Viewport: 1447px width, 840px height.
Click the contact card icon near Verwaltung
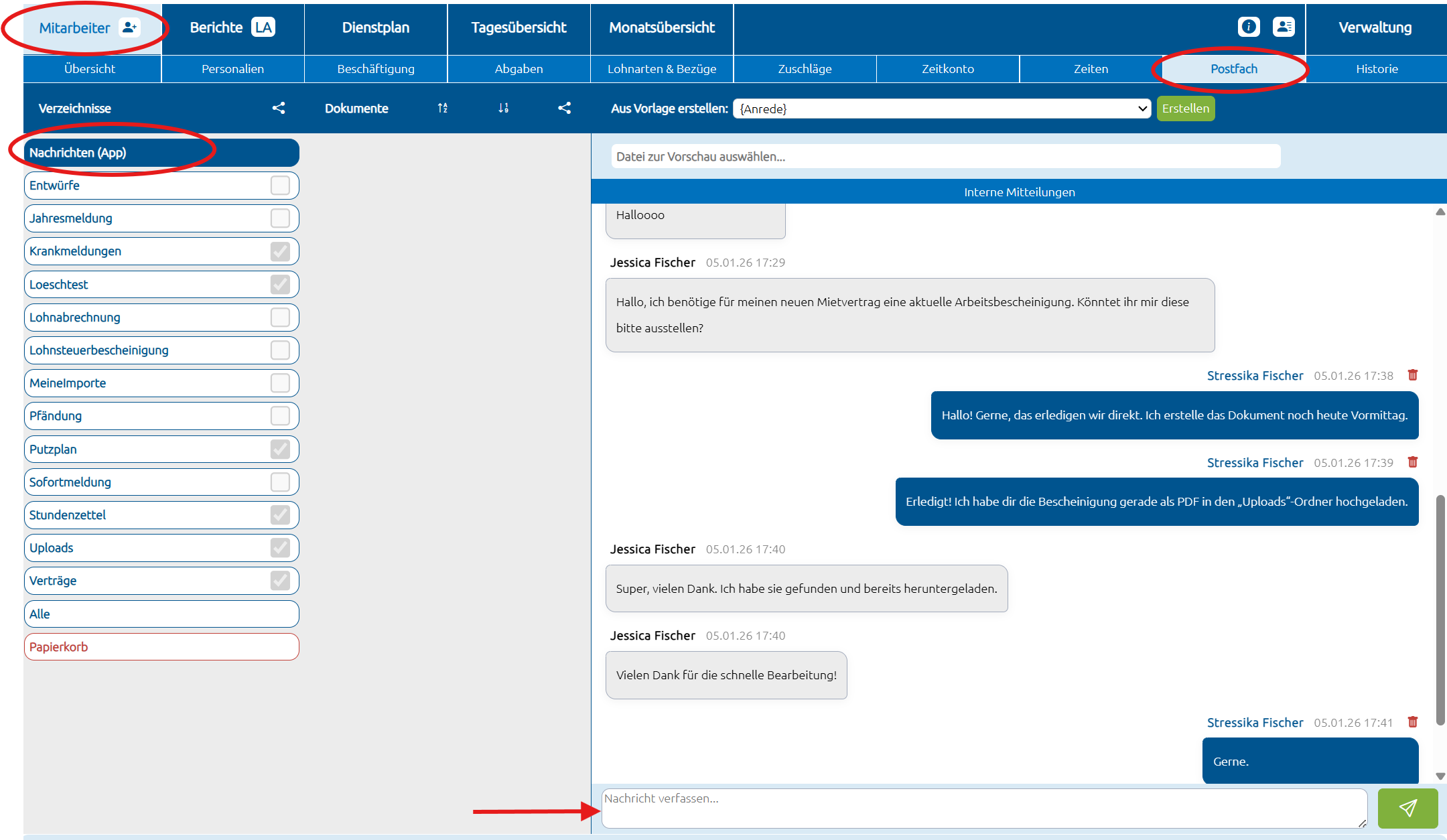click(1284, 27)
